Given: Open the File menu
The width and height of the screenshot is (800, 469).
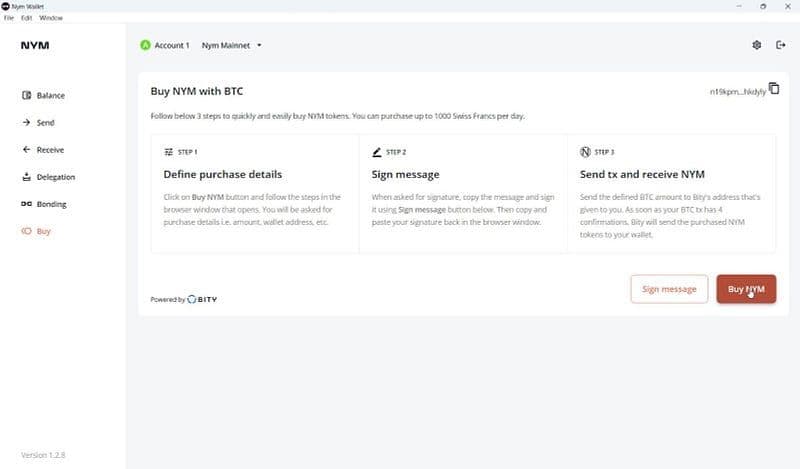Looking at the screenshot, I should pyautogui.click(x=9, y=18).
